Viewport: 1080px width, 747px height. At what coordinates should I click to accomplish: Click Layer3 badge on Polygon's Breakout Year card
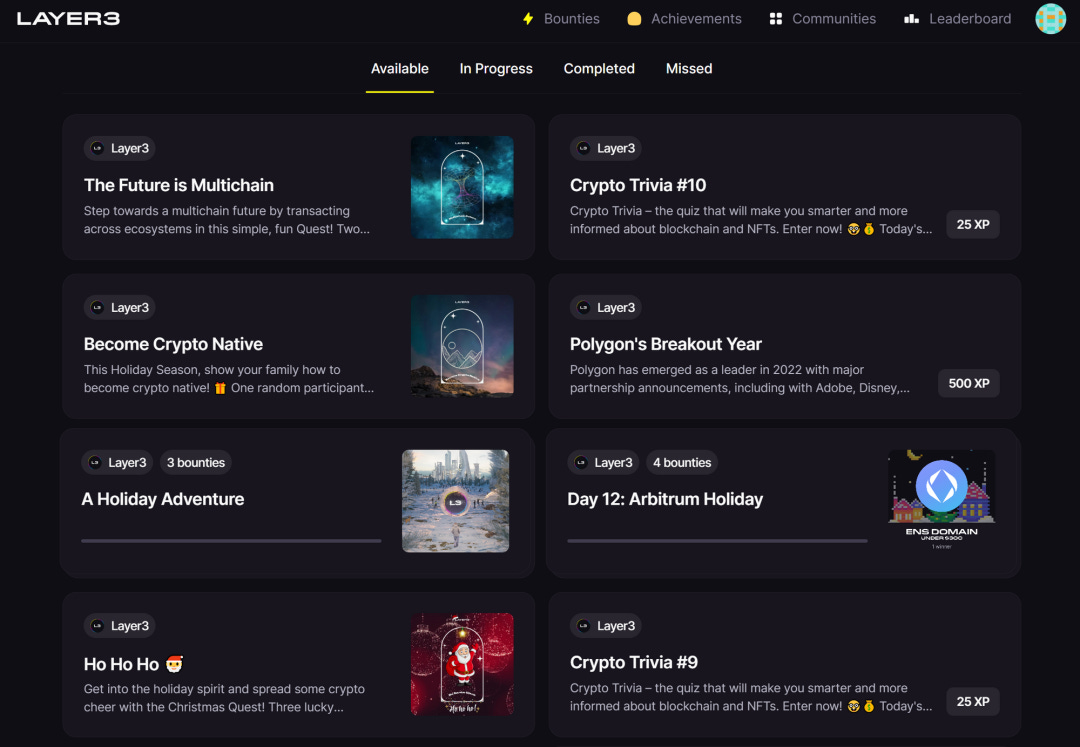coord(605,307)
